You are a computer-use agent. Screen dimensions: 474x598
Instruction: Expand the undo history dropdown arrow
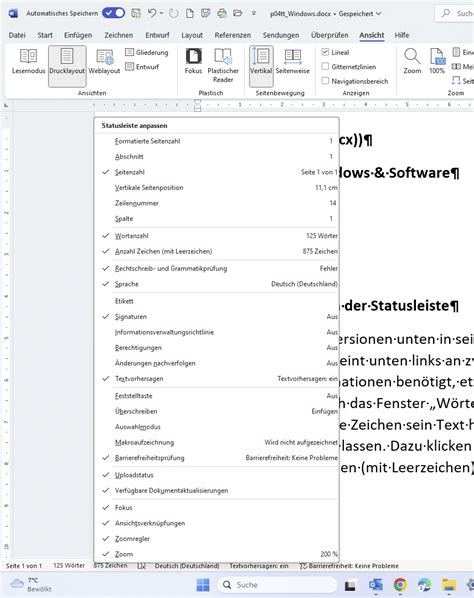[162, 13]
